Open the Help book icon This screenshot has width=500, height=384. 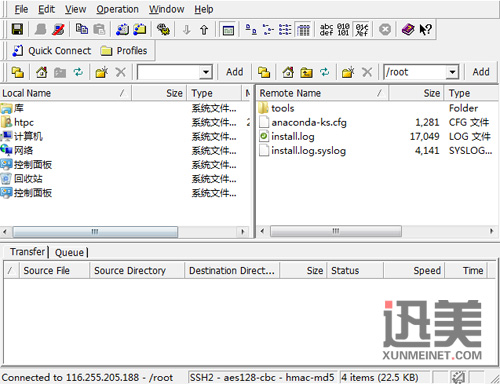point(408,29)
